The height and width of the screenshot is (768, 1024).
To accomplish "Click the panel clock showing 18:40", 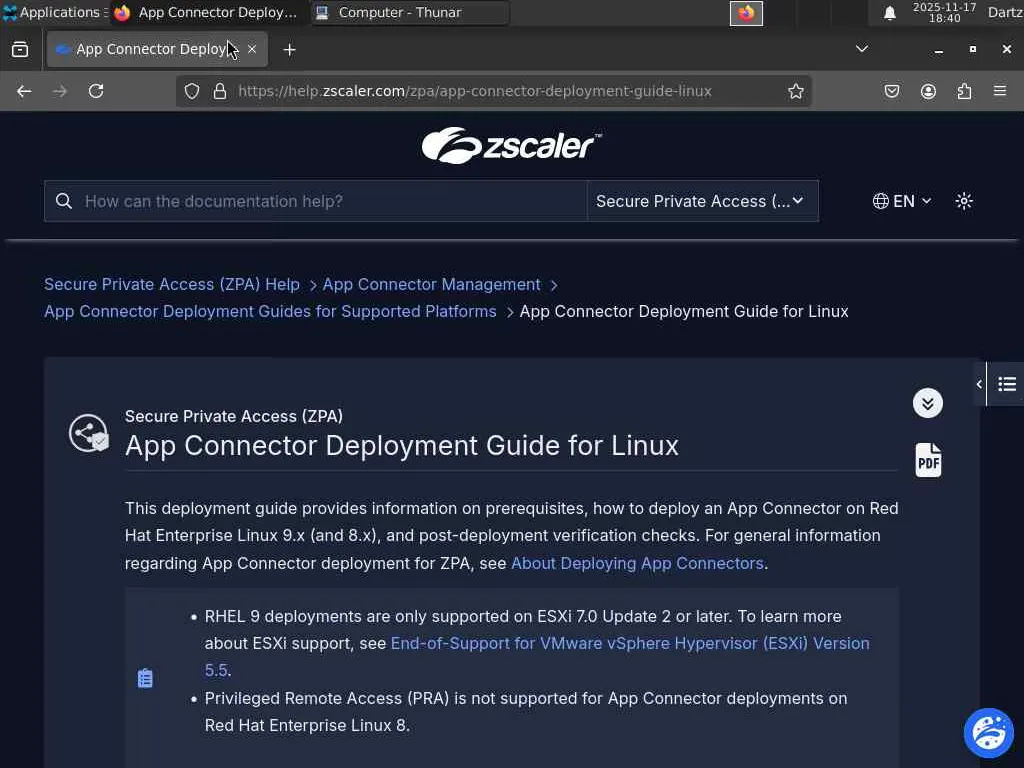I will 944,12.
